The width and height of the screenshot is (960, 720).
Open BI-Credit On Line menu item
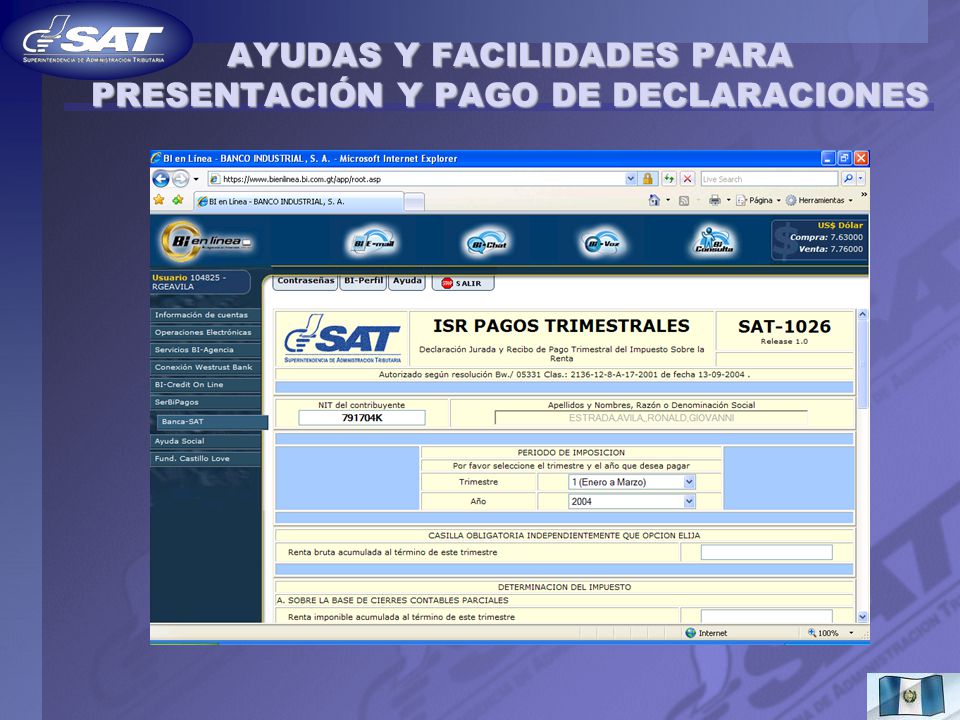(x=205, y=385)
